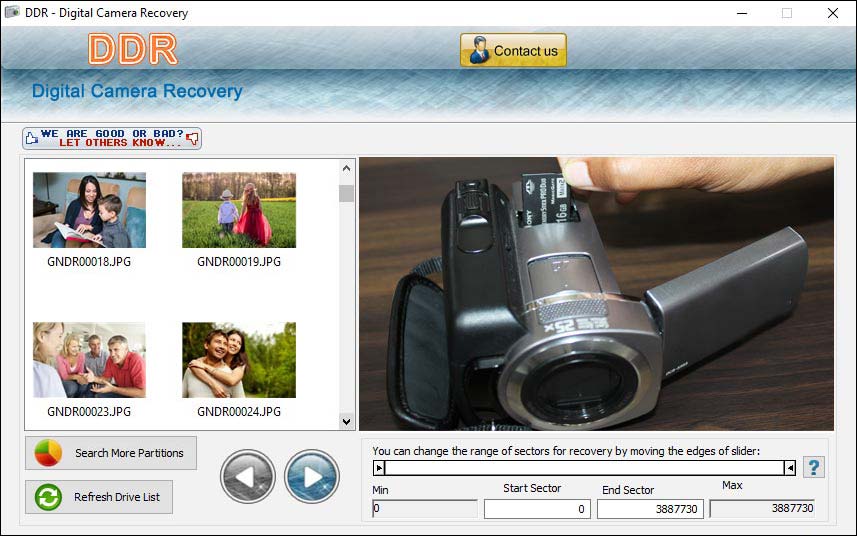Screen dimensions: 857x536
Task: Click Refresh Drive List button
Action: pos(99,497)
